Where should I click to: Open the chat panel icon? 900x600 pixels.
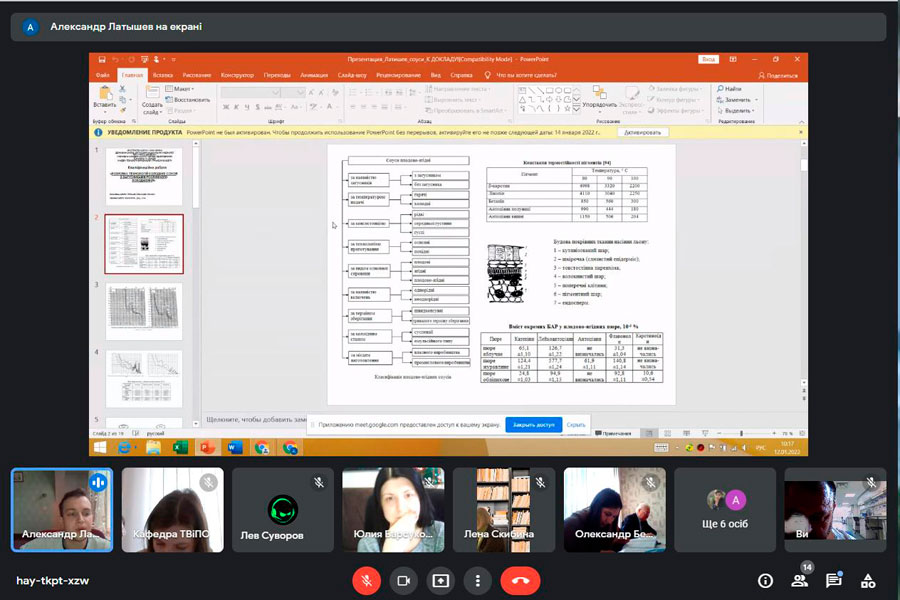pyautogui.click(x=834, y=580)
